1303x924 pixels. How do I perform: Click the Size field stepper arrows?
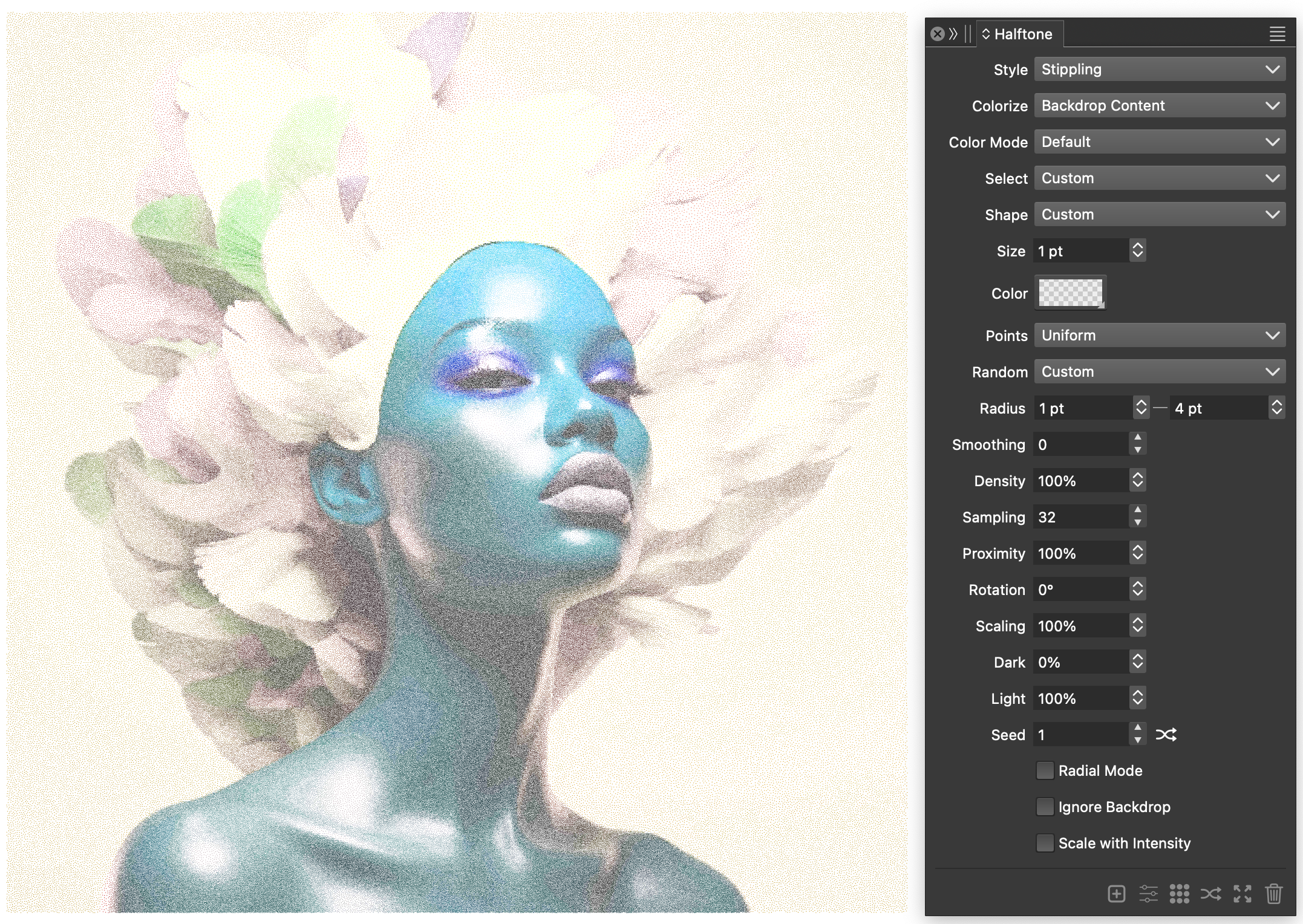tap(1137, 250)
